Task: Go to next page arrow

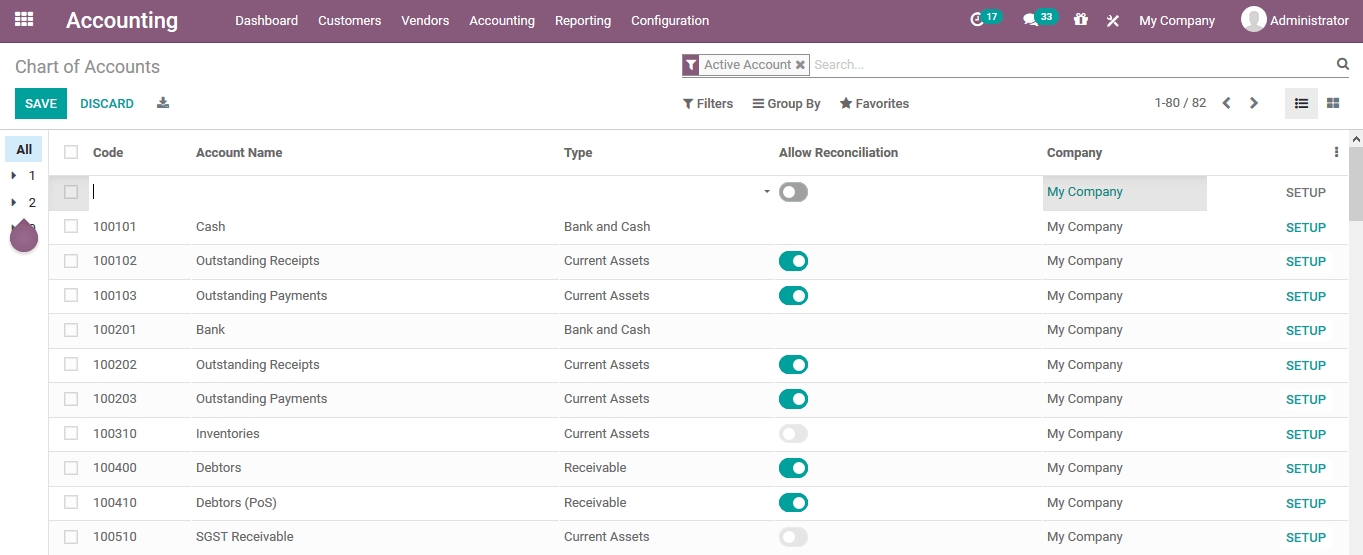Action: click(1254, 103)
